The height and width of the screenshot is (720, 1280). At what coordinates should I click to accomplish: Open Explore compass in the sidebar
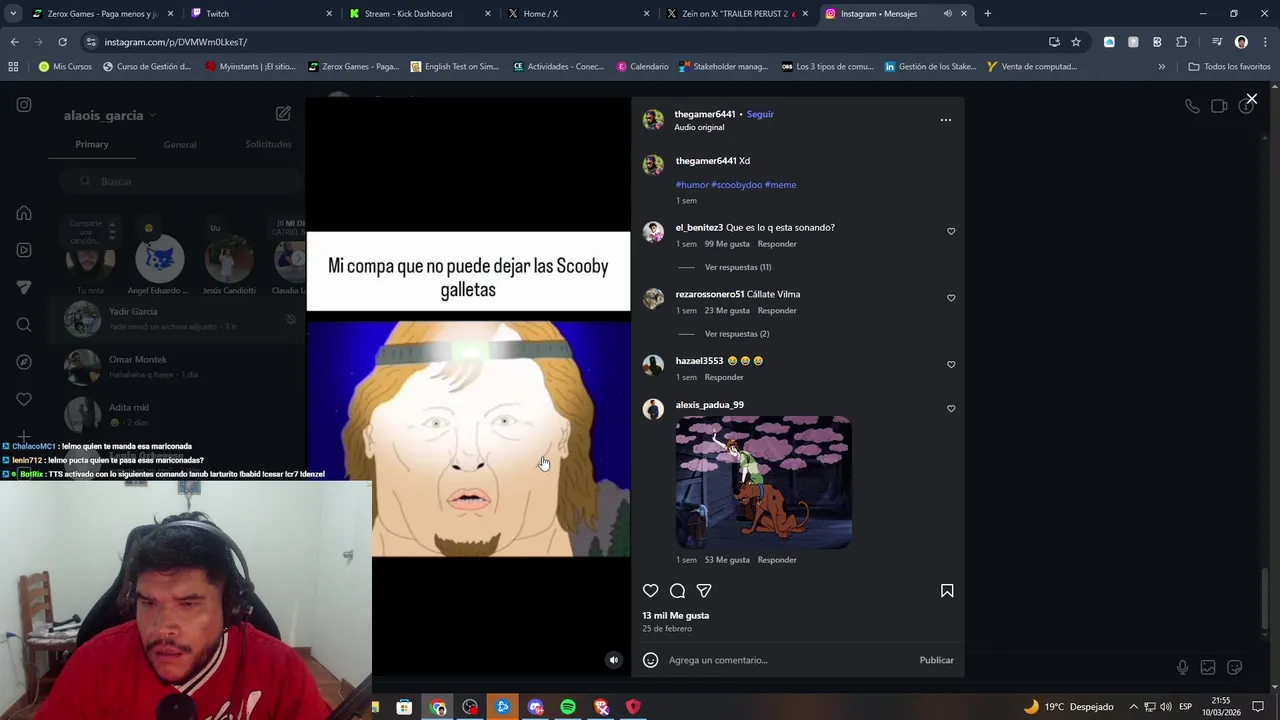point(24,362)
